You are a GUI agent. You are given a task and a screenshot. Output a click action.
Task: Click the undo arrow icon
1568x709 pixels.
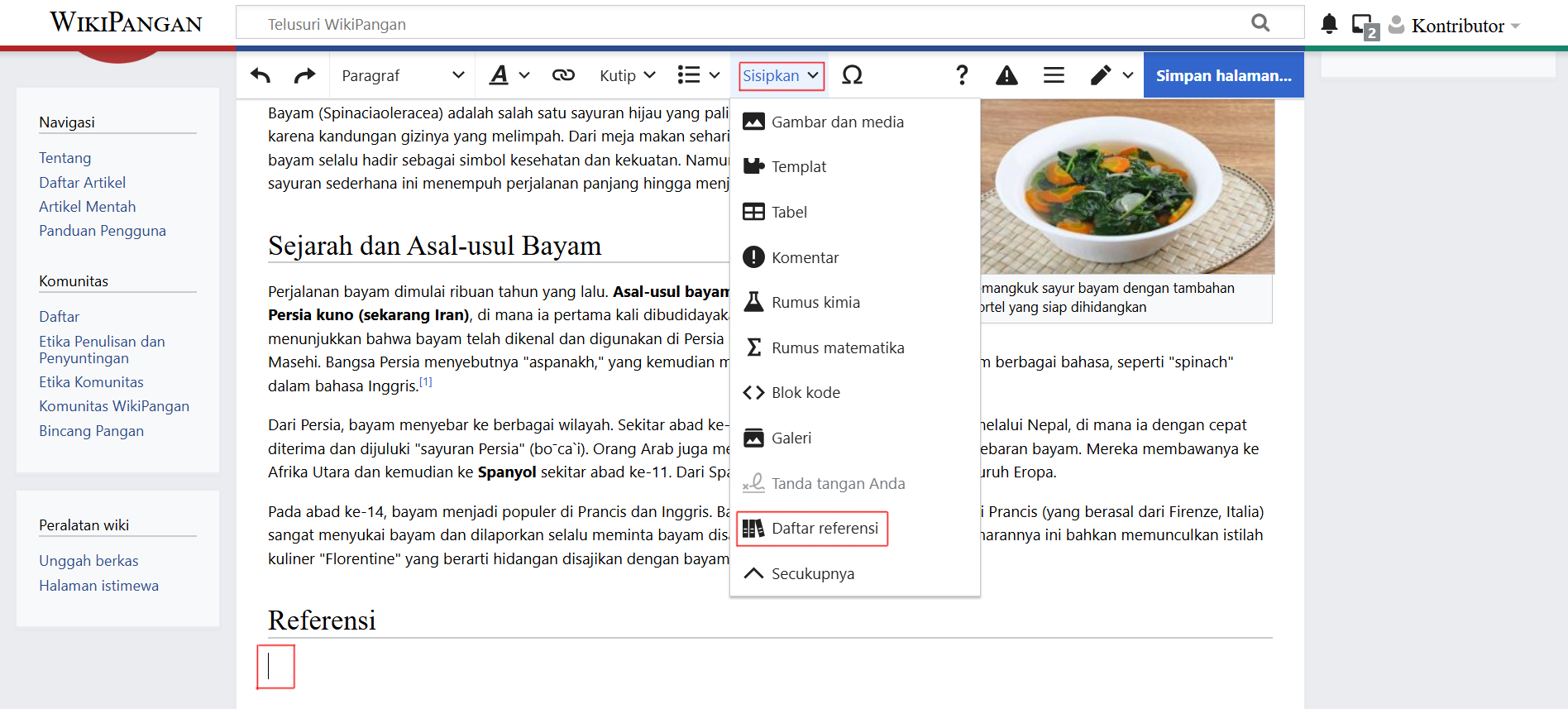coord(261,75)
